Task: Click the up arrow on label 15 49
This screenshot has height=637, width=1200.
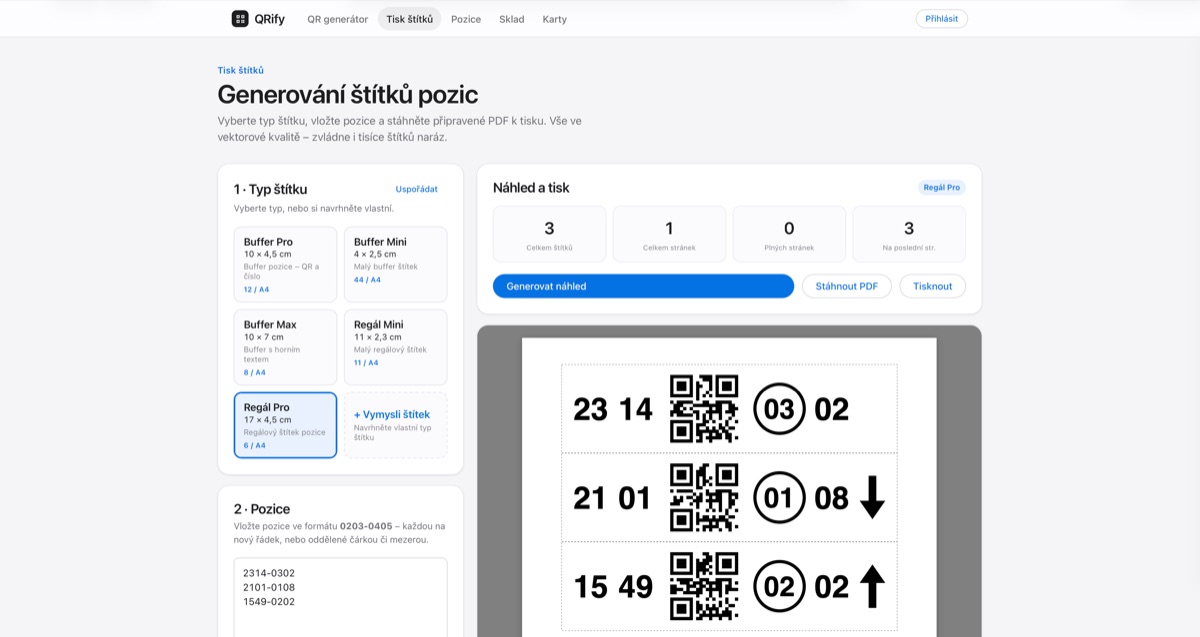Action: (x=872, y=586)
